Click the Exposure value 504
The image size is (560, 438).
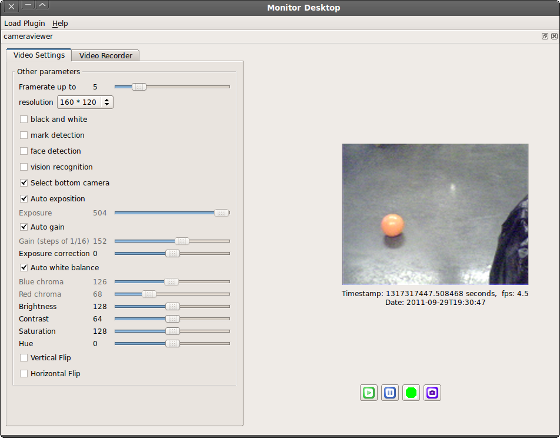coord(100,213)
